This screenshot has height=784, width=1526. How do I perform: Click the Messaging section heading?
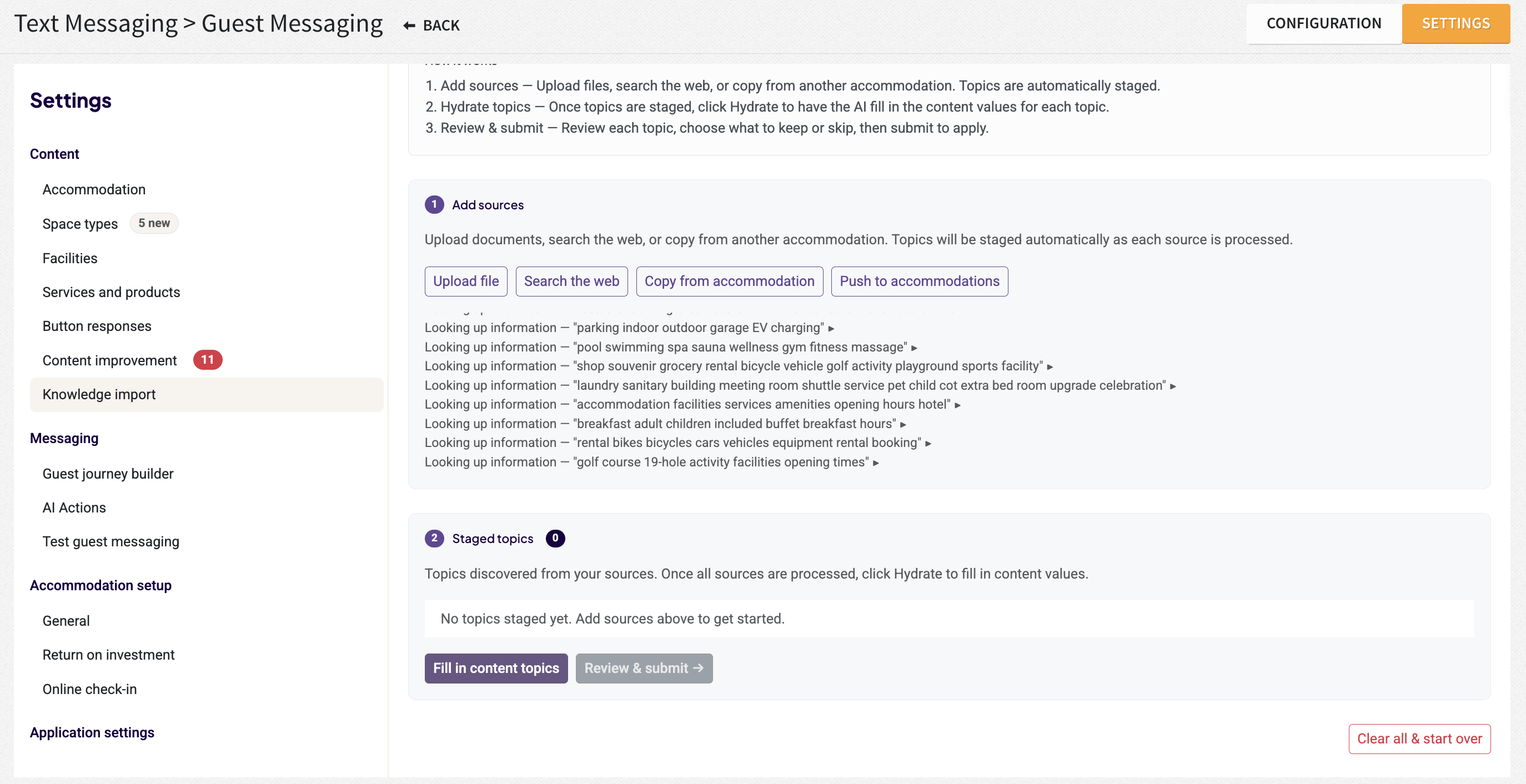64,438
